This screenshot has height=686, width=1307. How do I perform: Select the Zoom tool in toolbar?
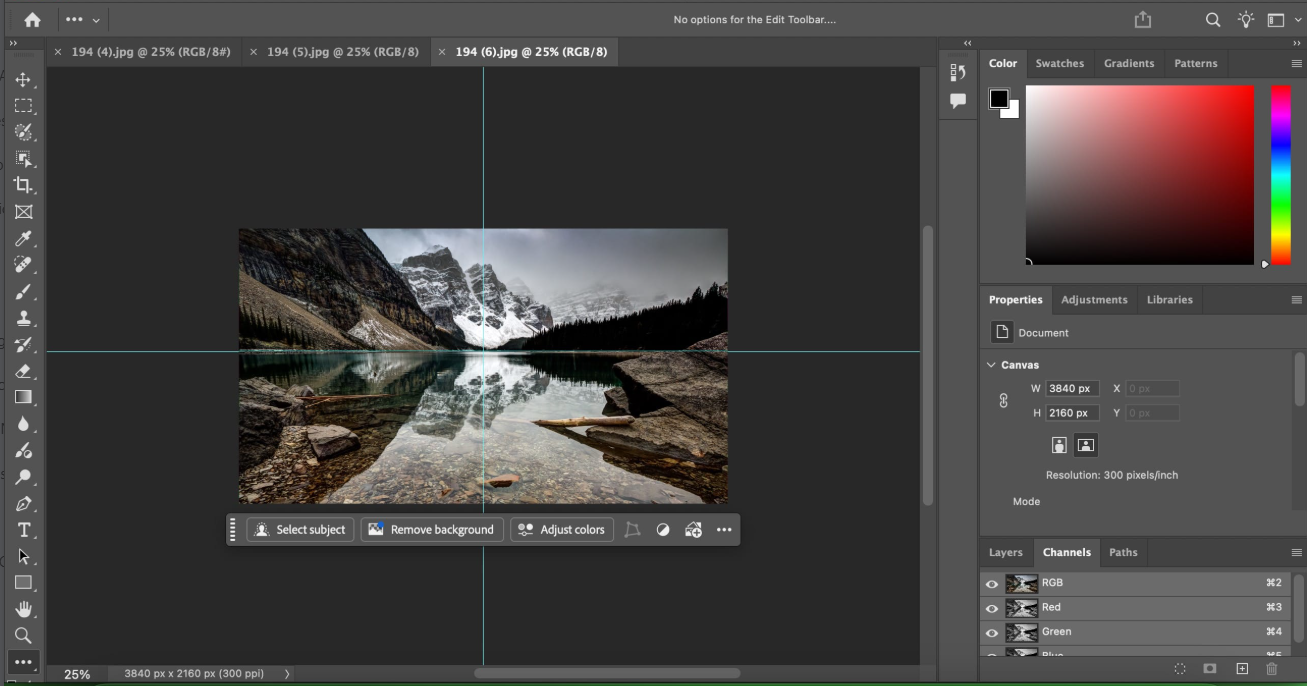click(x=23, y=635)
